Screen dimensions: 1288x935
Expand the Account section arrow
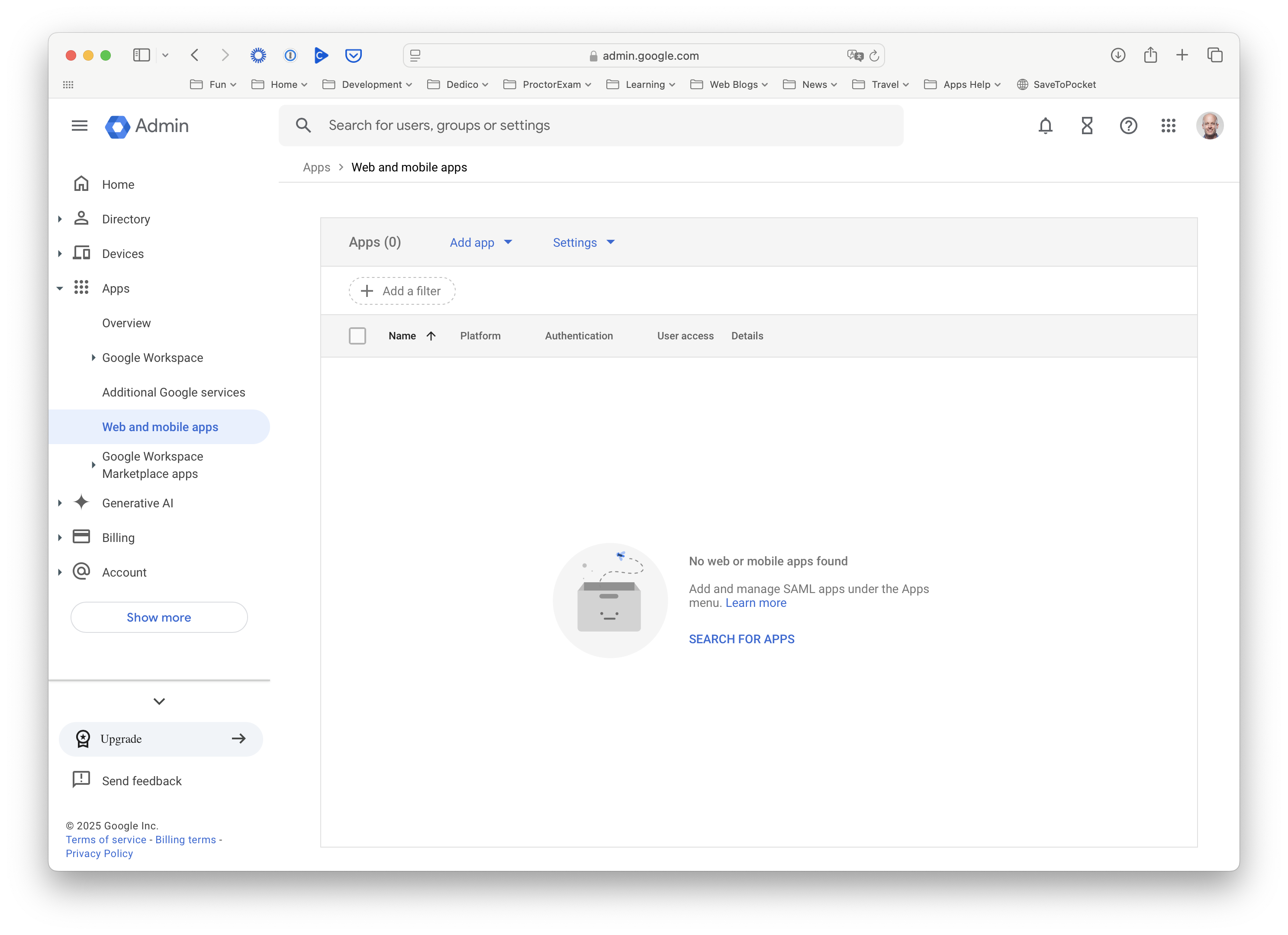[60, 573]
